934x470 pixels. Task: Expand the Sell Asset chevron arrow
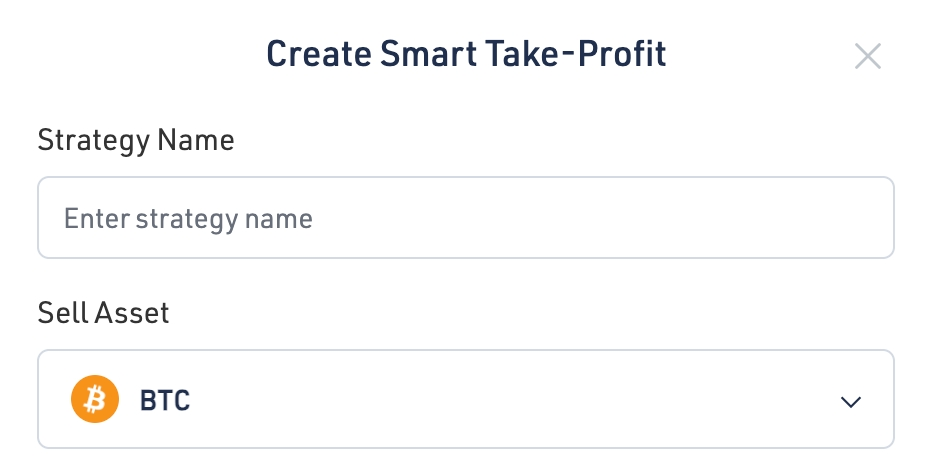click(x=851, y=402)
